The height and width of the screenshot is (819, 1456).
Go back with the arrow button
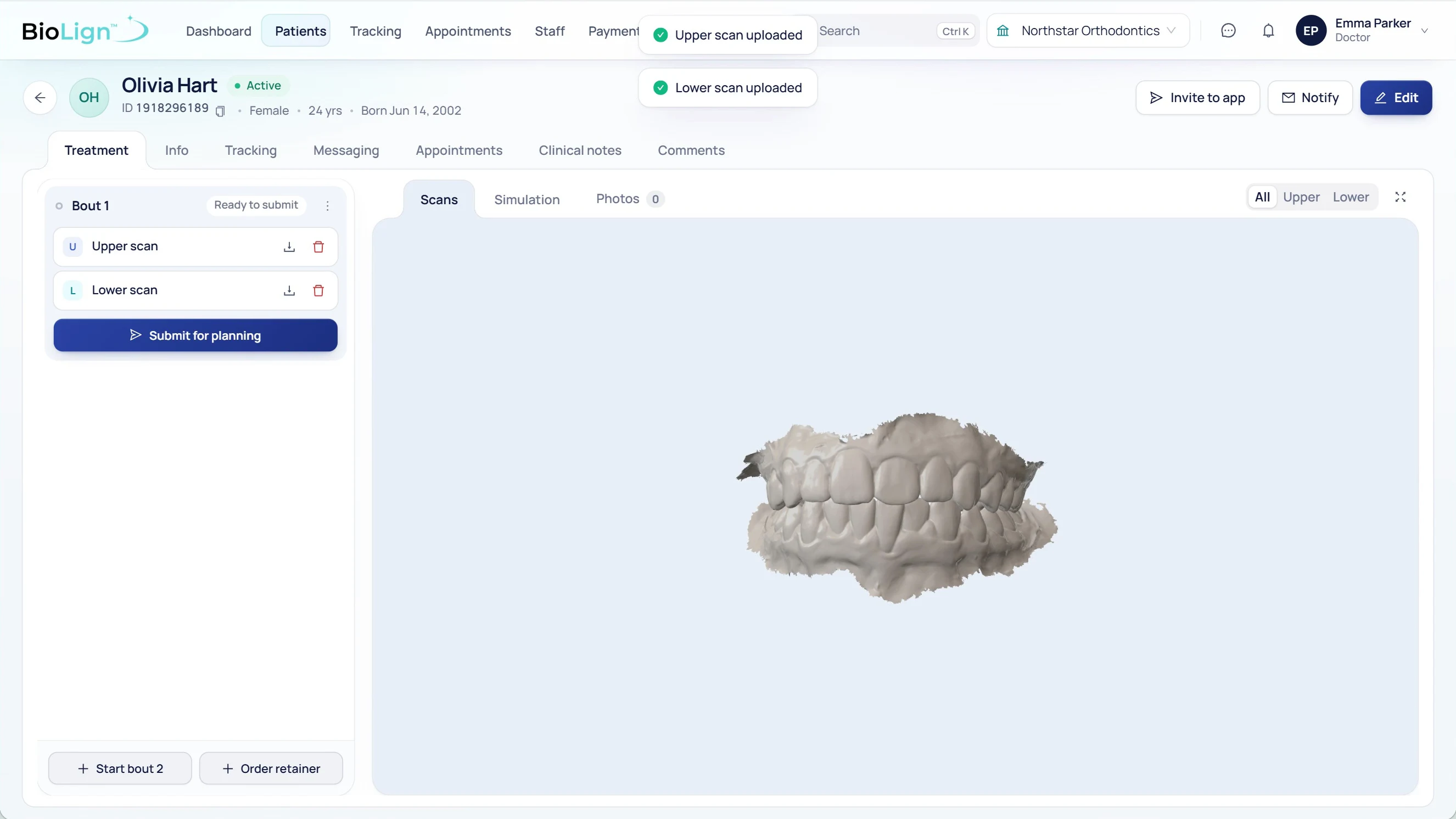pos(40,98)
